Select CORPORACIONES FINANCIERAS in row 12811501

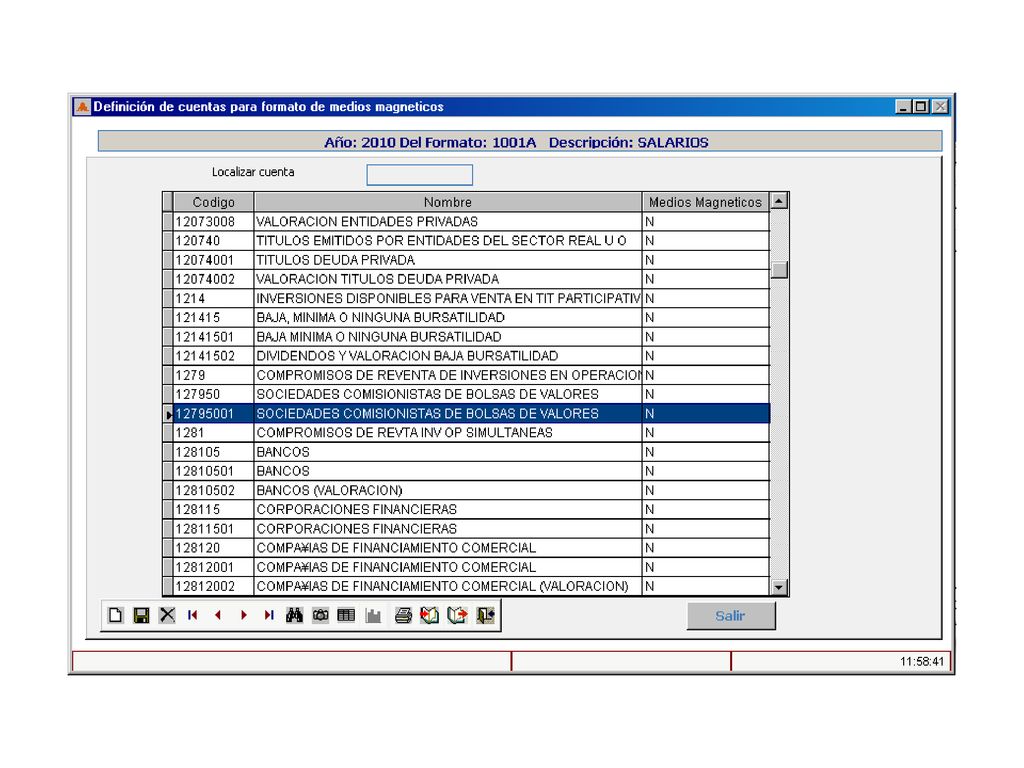[448, 529]
